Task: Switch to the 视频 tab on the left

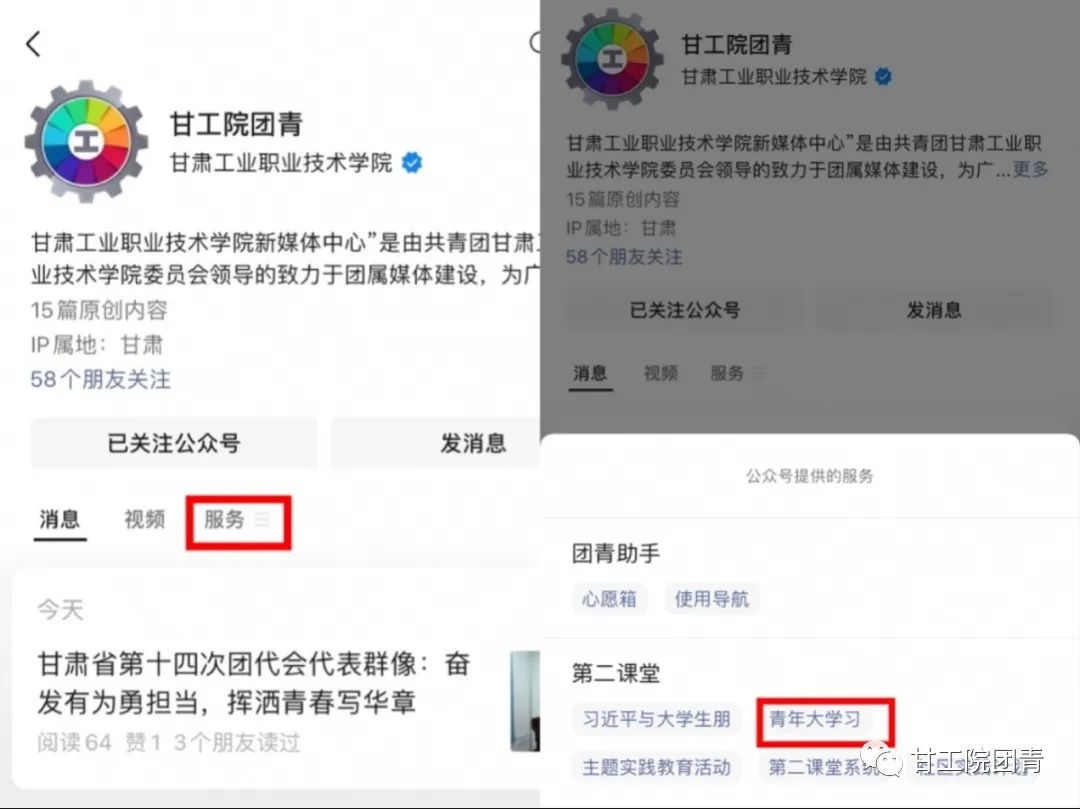Action: [x=145, y=519]
